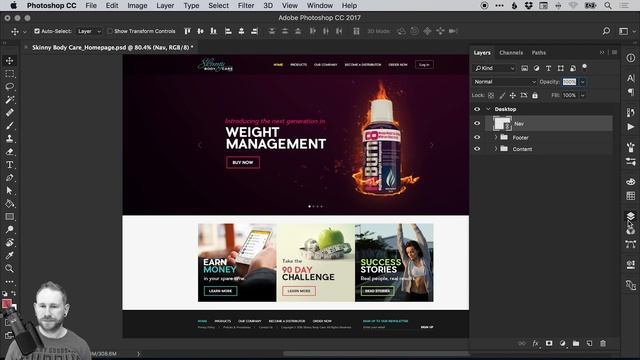
Task: Open the Kind filter dropdown
Action: tap(494, 68)
